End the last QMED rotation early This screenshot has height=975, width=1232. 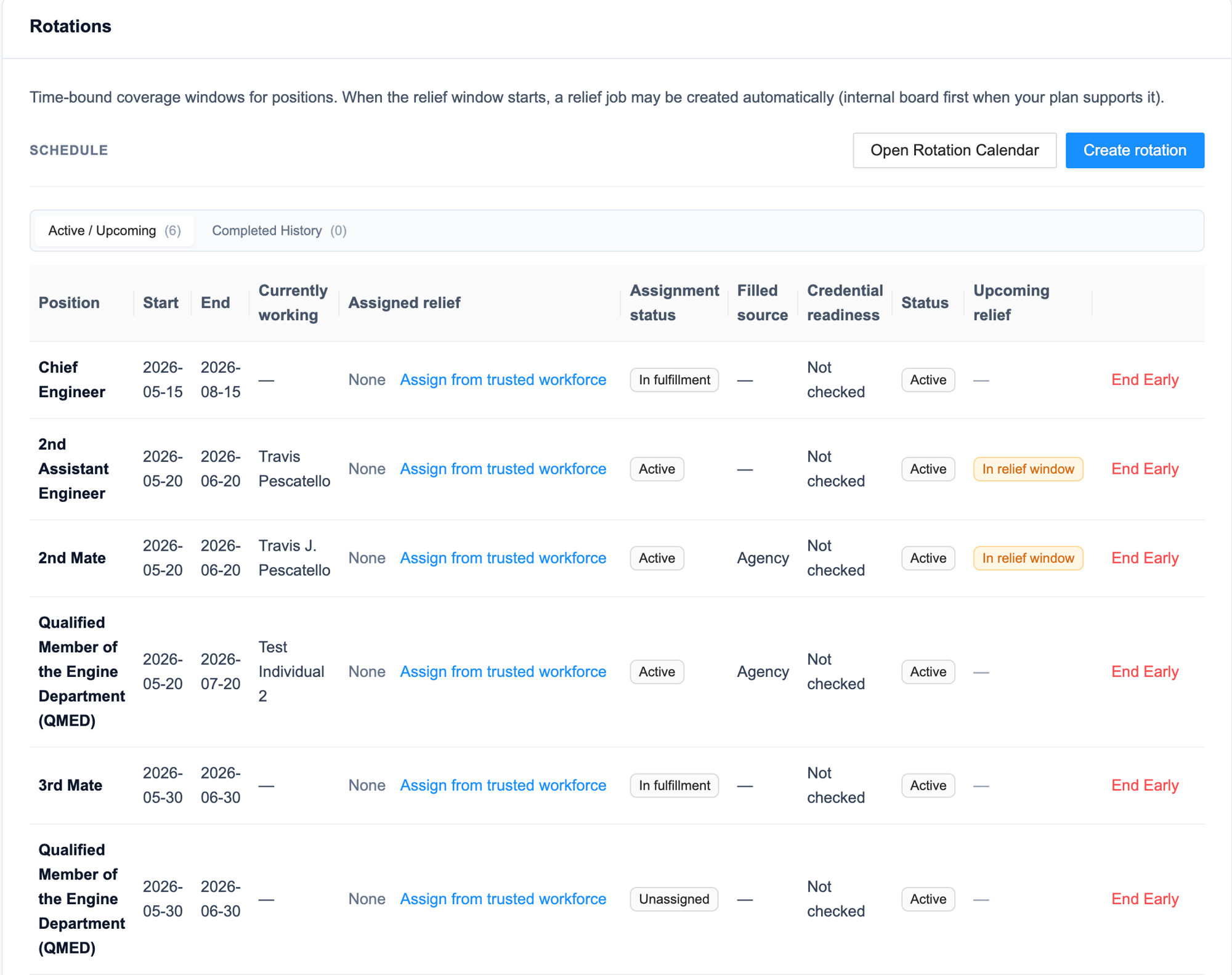[1145, 899]
